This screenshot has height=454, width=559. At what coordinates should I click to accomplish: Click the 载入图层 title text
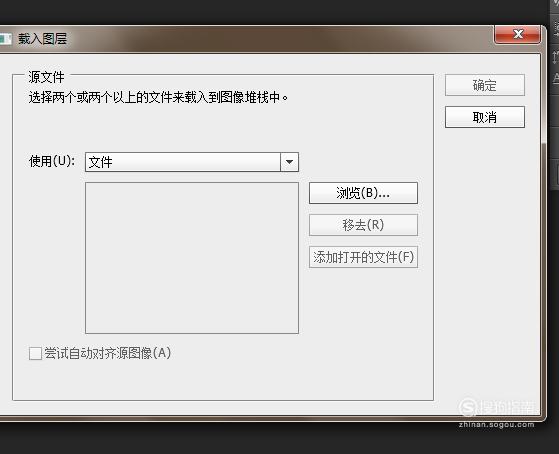click(x=43, y=39)
